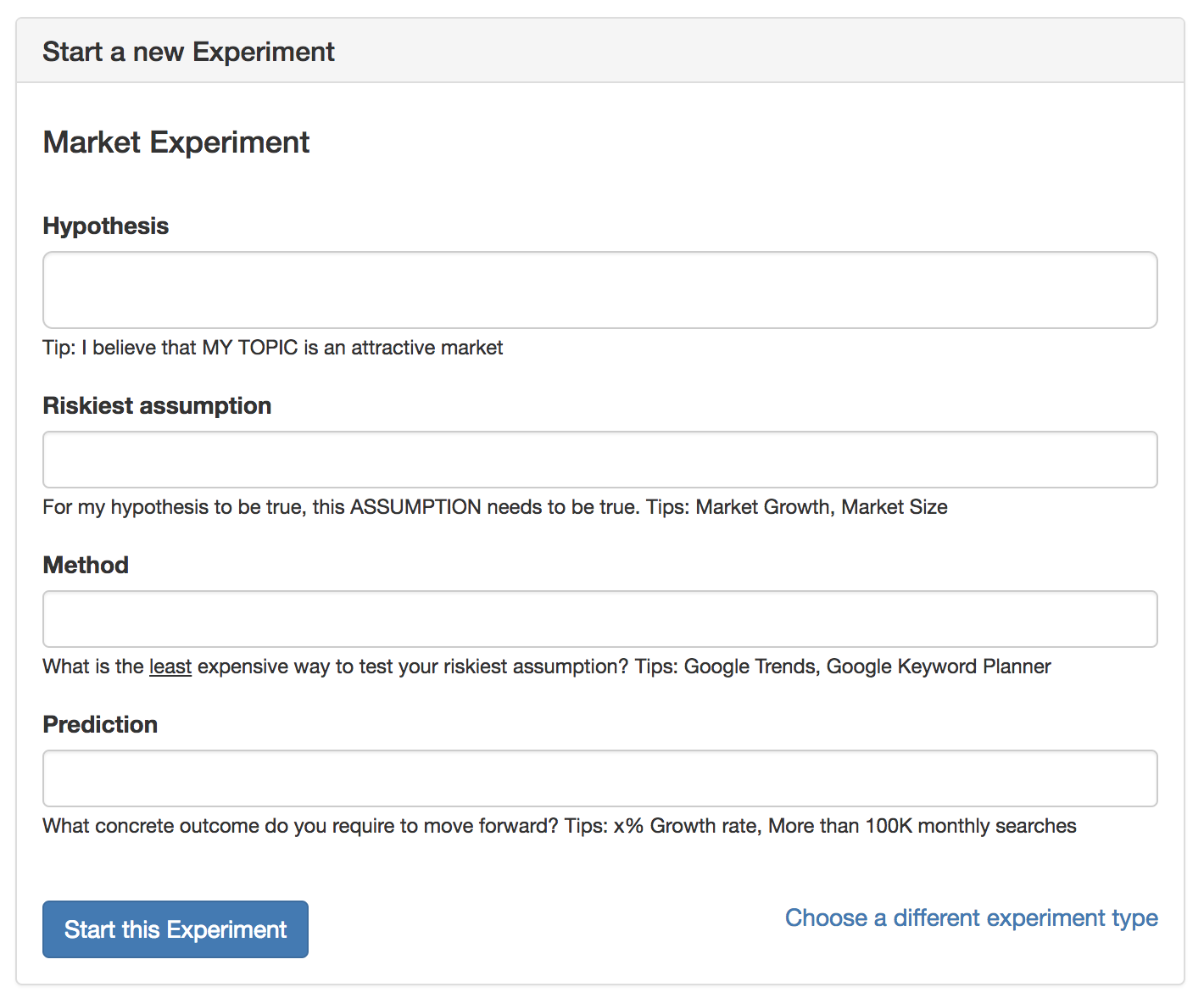Focus the Riskiest assumption input field
Viewport: 1204px width, 1004px height.
tap(600, 460)
